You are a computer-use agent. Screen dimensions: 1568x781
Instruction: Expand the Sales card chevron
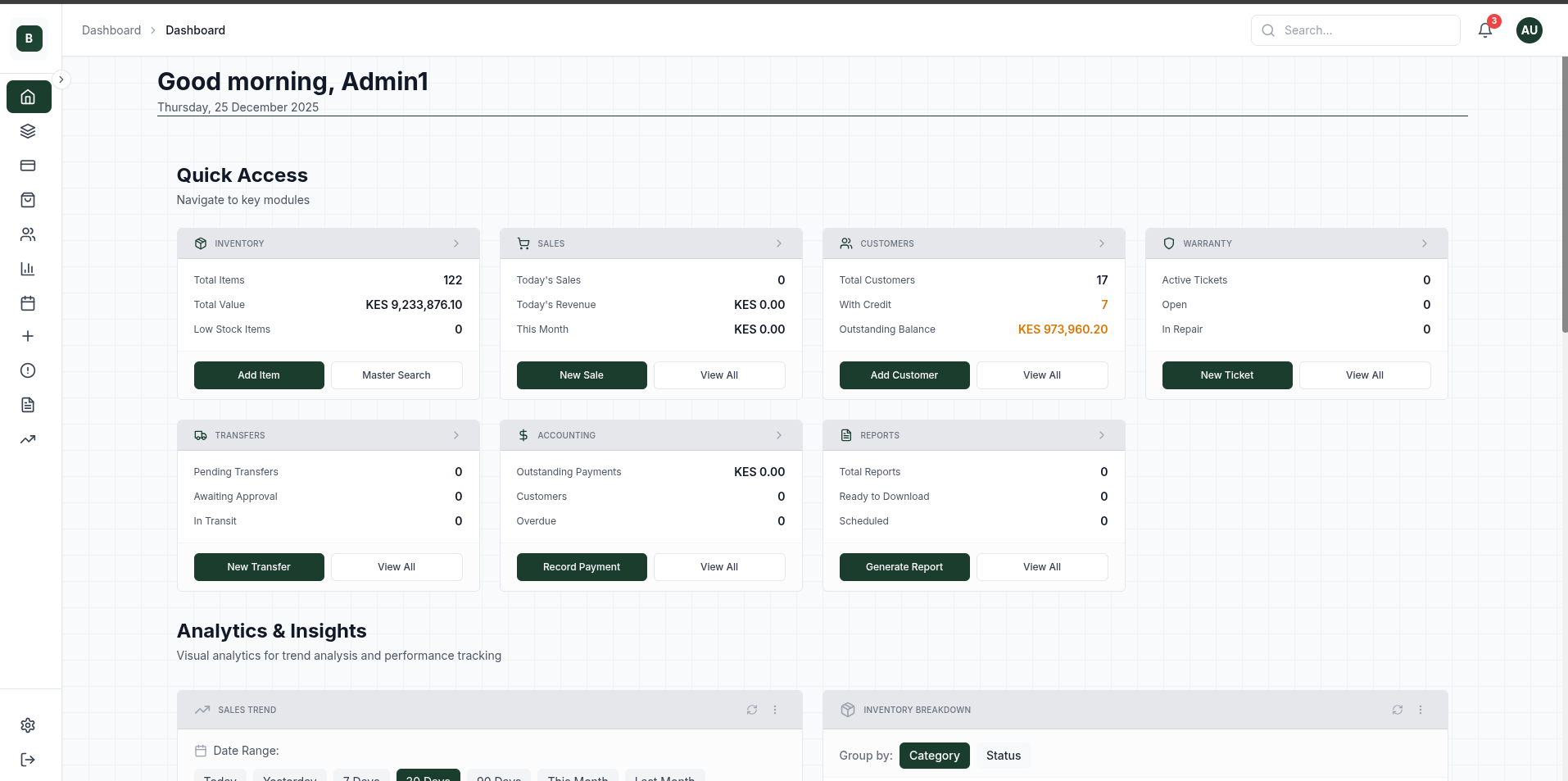(x=778, y=243)
